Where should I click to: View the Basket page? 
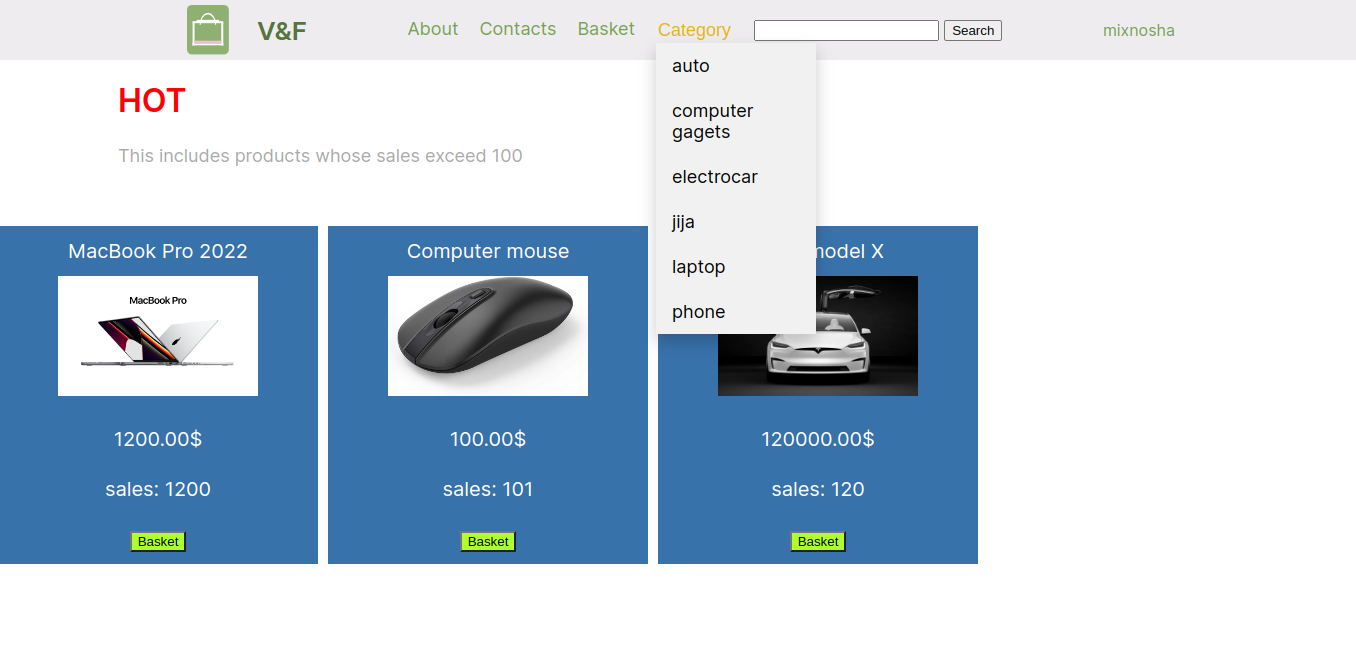coord(606,29)
